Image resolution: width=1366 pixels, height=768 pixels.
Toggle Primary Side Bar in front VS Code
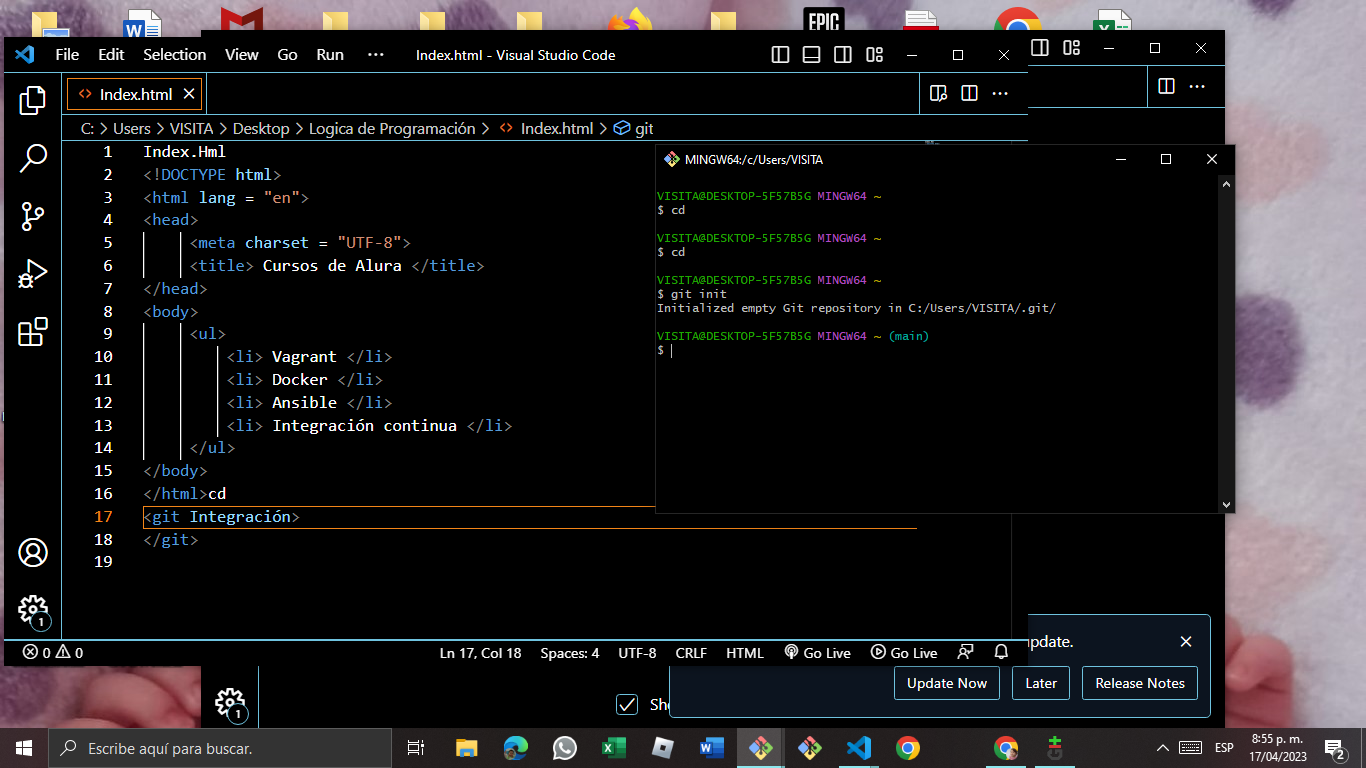(x=781, y=55)
